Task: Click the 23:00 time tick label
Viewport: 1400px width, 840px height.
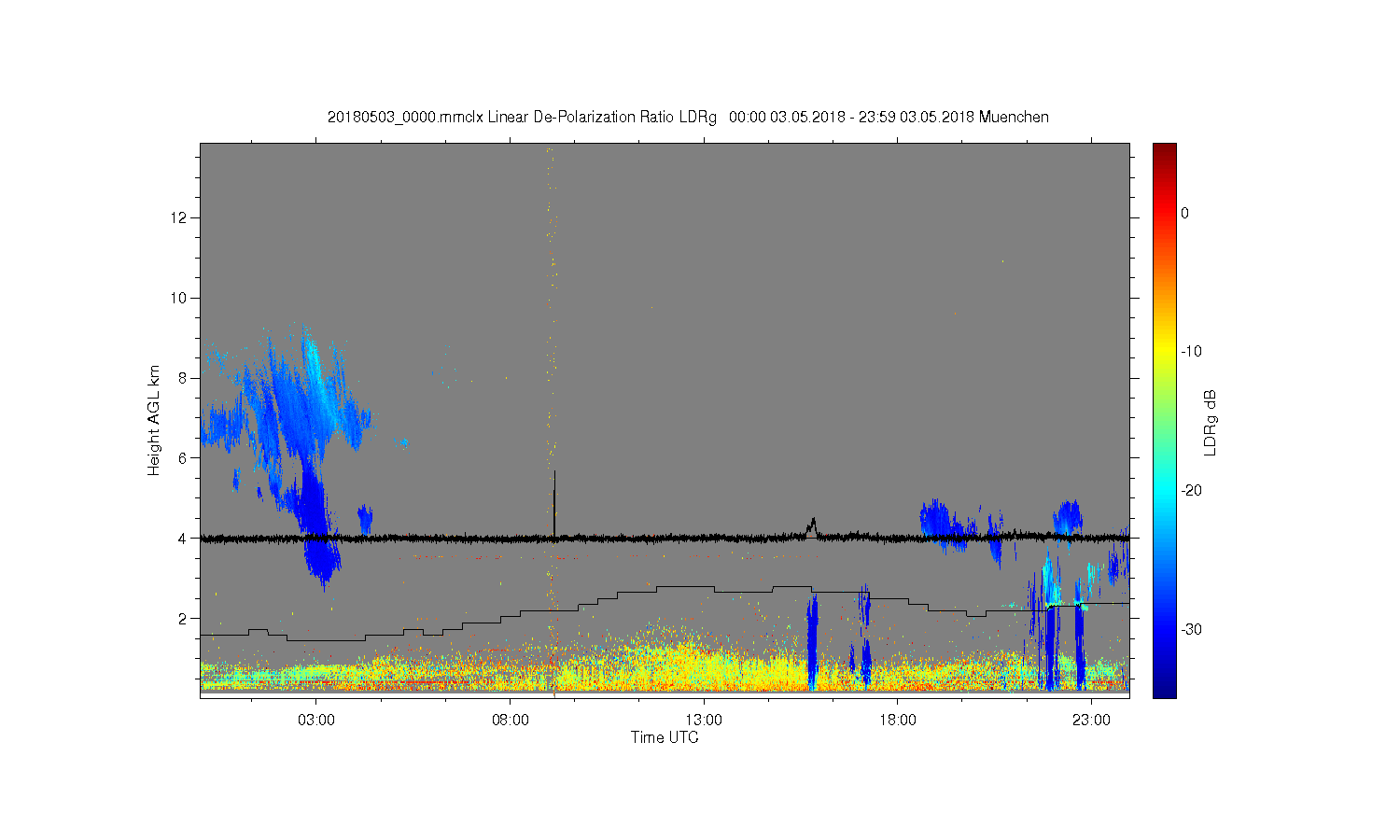Action: pos(1091,720)
